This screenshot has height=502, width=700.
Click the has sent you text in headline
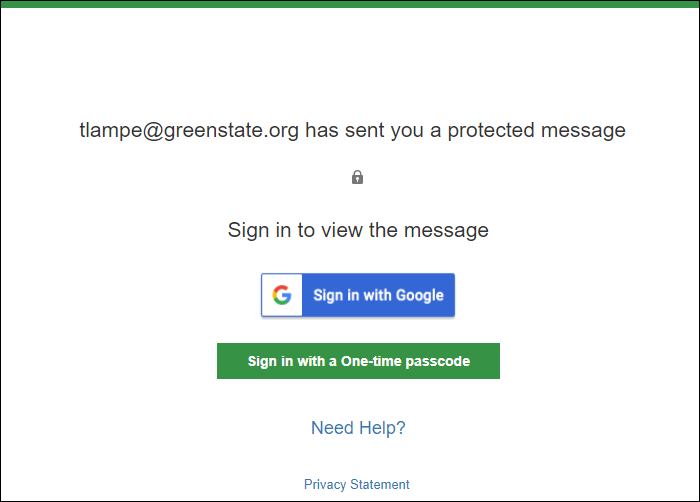coord(364,130)
